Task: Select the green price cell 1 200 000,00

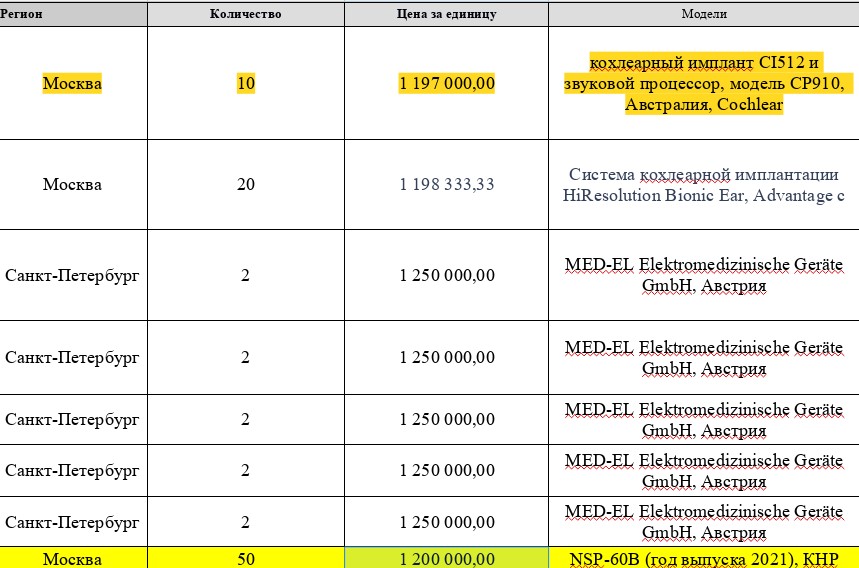Action: [x=446, y=558]
